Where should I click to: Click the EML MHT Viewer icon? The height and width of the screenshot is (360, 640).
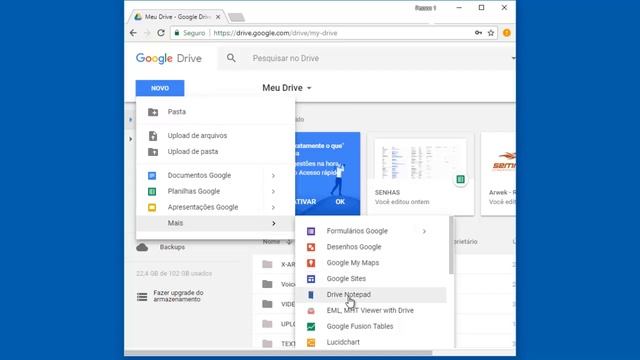(x=311, y=311)
